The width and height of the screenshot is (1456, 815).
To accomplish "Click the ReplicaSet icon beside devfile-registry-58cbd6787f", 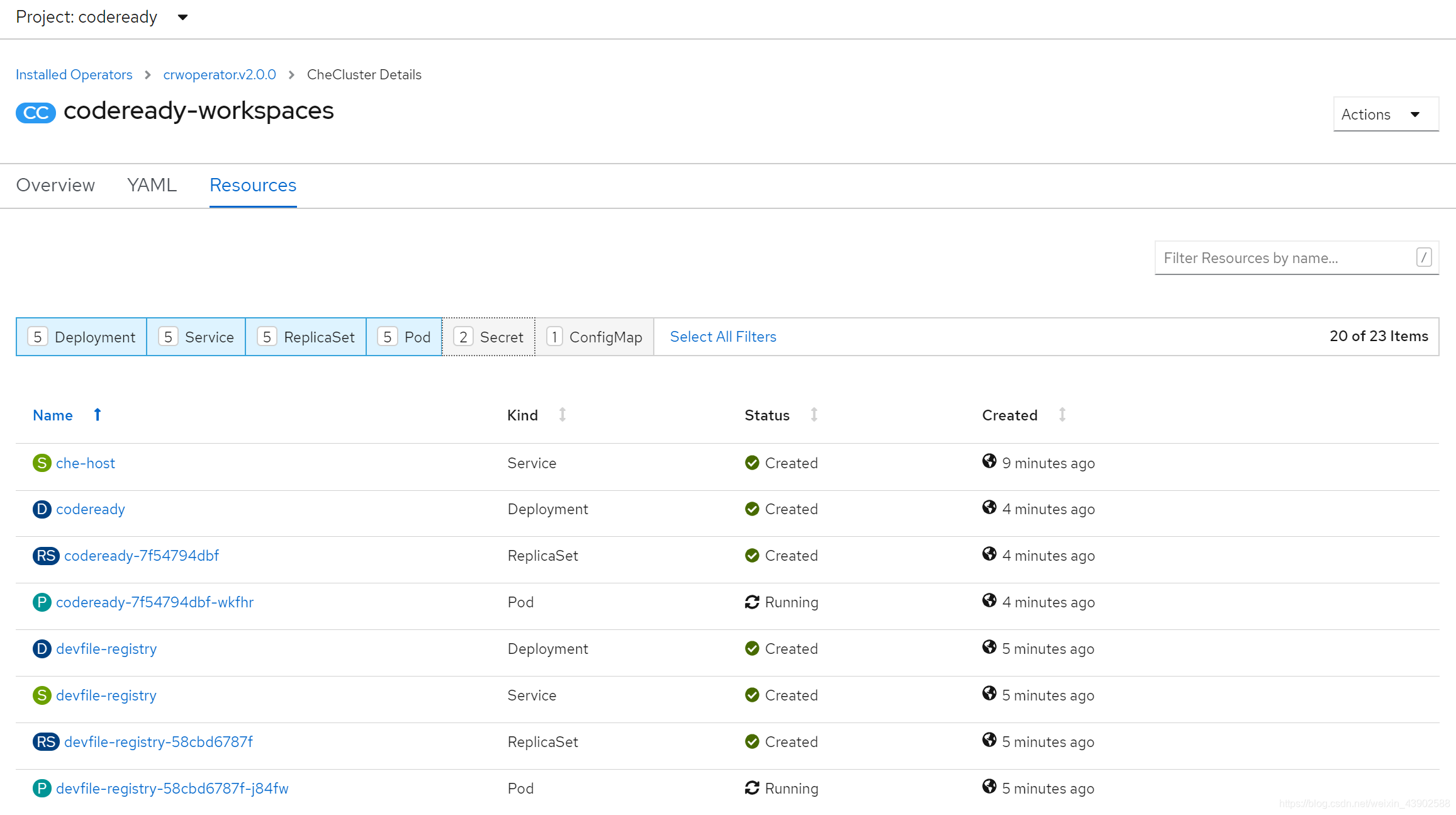I will point(46,742).
